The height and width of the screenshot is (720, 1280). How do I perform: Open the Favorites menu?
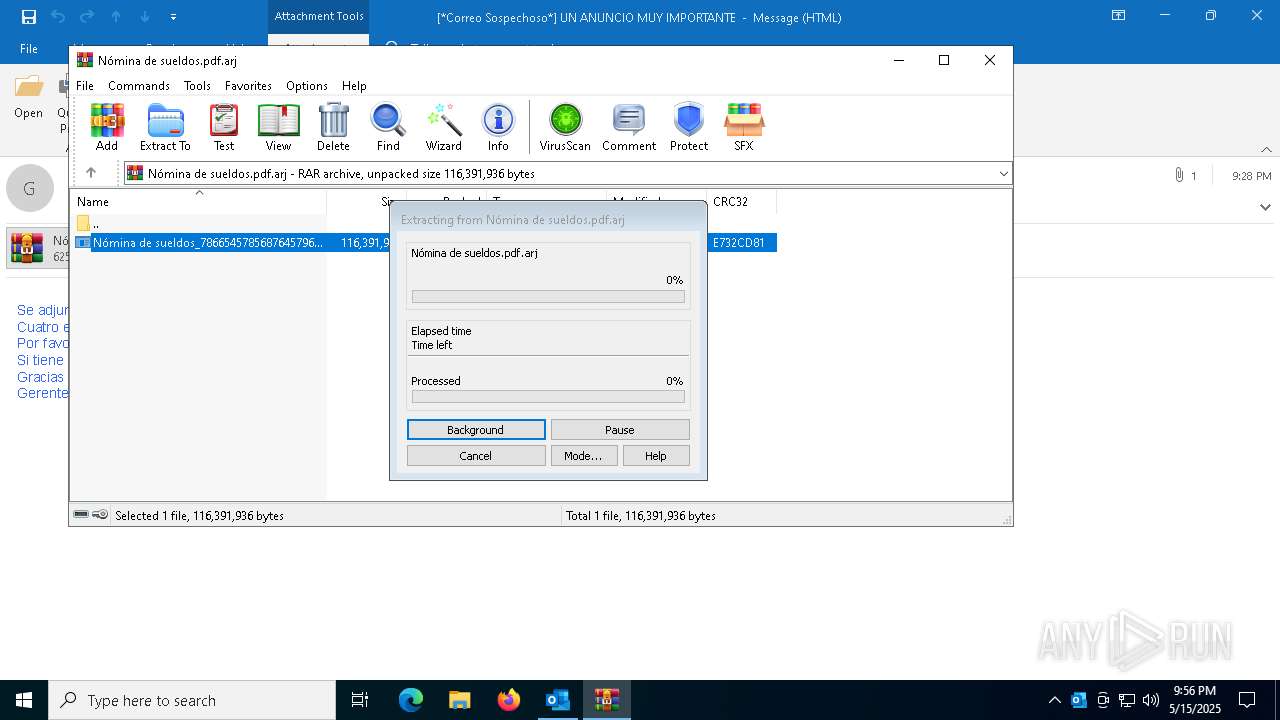[248, 86]
